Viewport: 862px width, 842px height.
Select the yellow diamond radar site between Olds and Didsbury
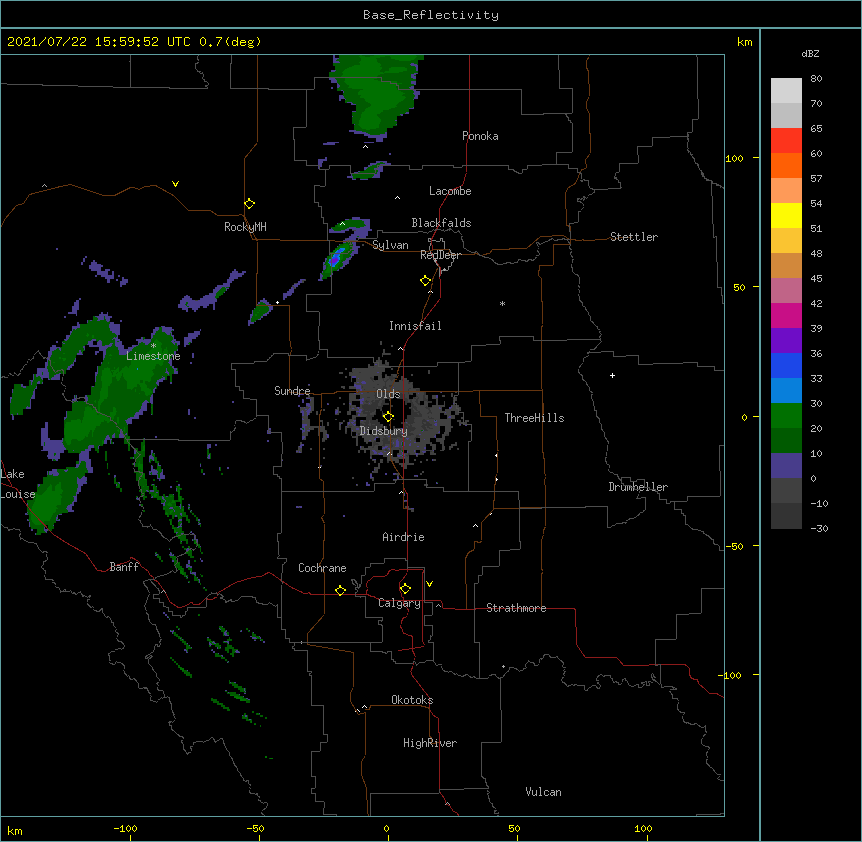pos(389,416)
